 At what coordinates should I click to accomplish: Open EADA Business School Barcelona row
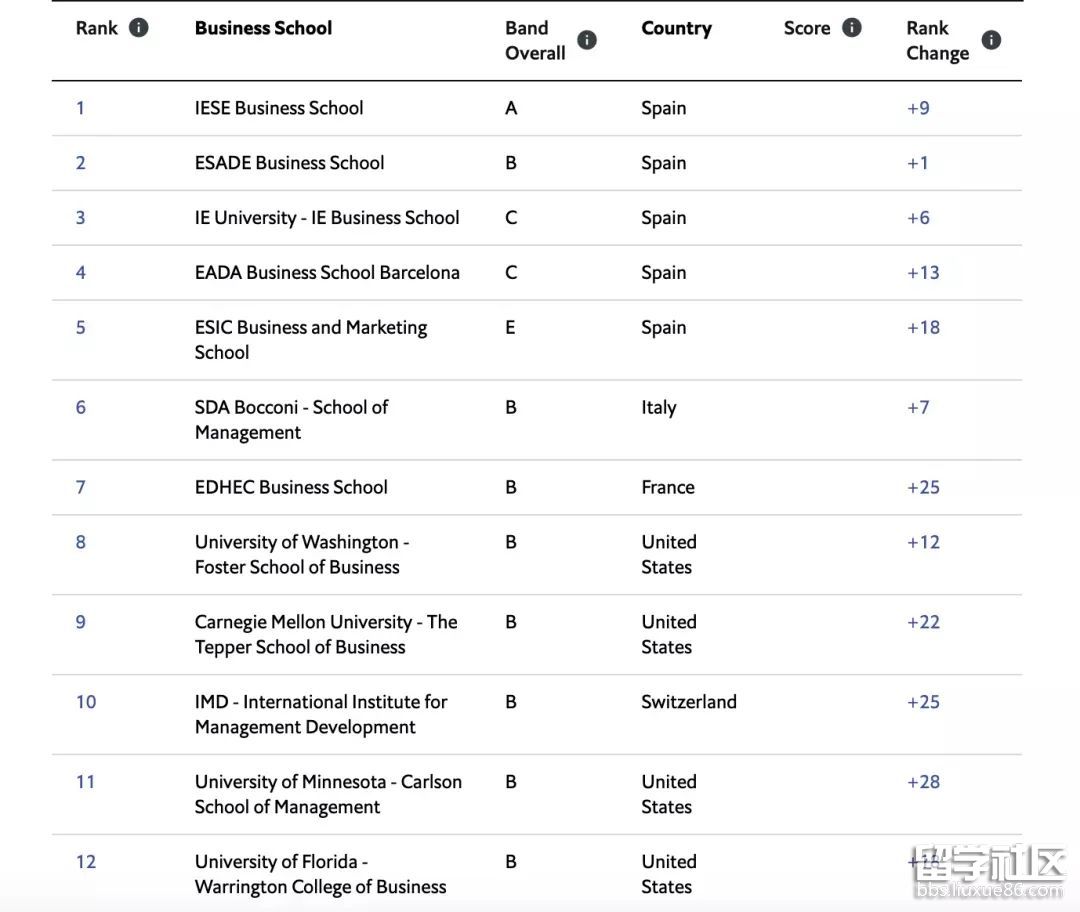tap(327, 273)
